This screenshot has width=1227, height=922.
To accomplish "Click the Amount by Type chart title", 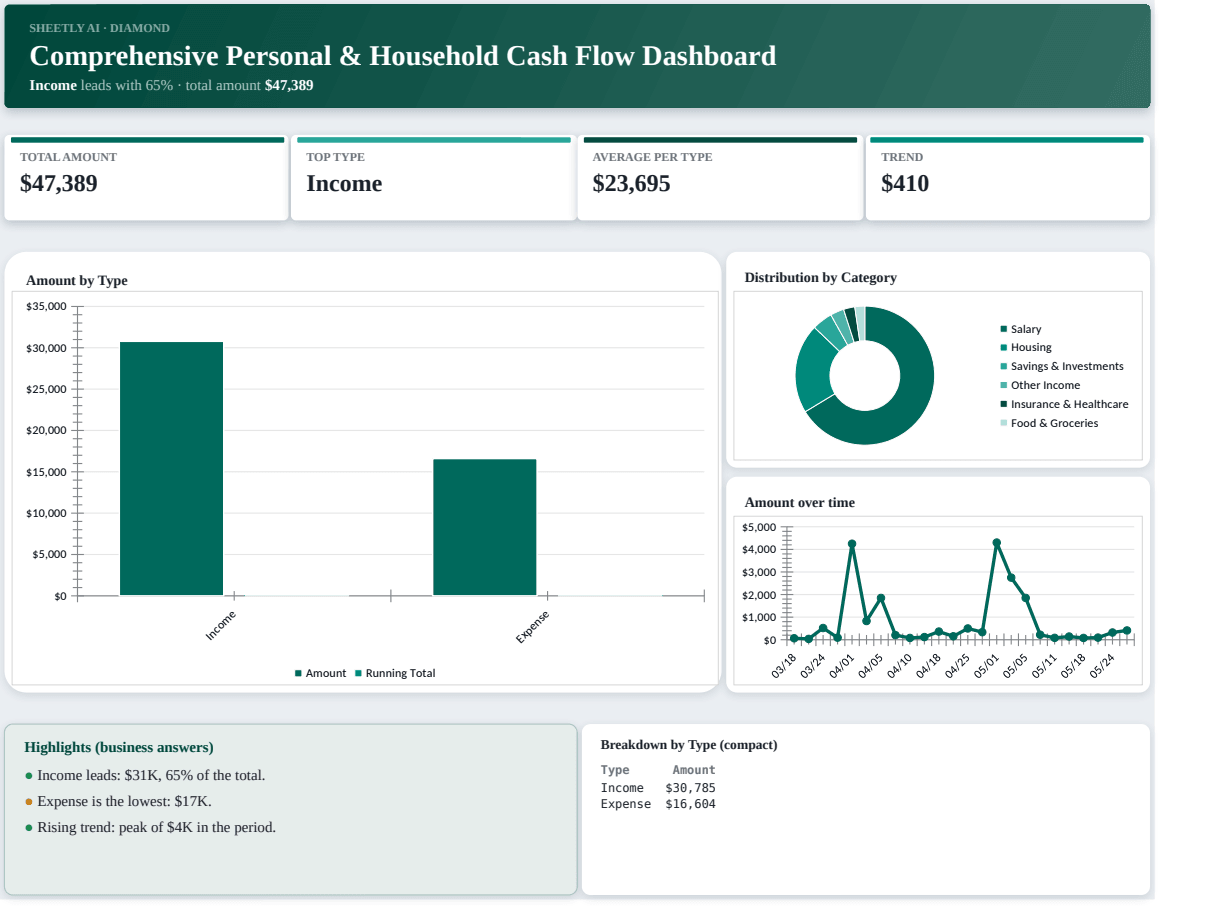I will coord(77,281).
